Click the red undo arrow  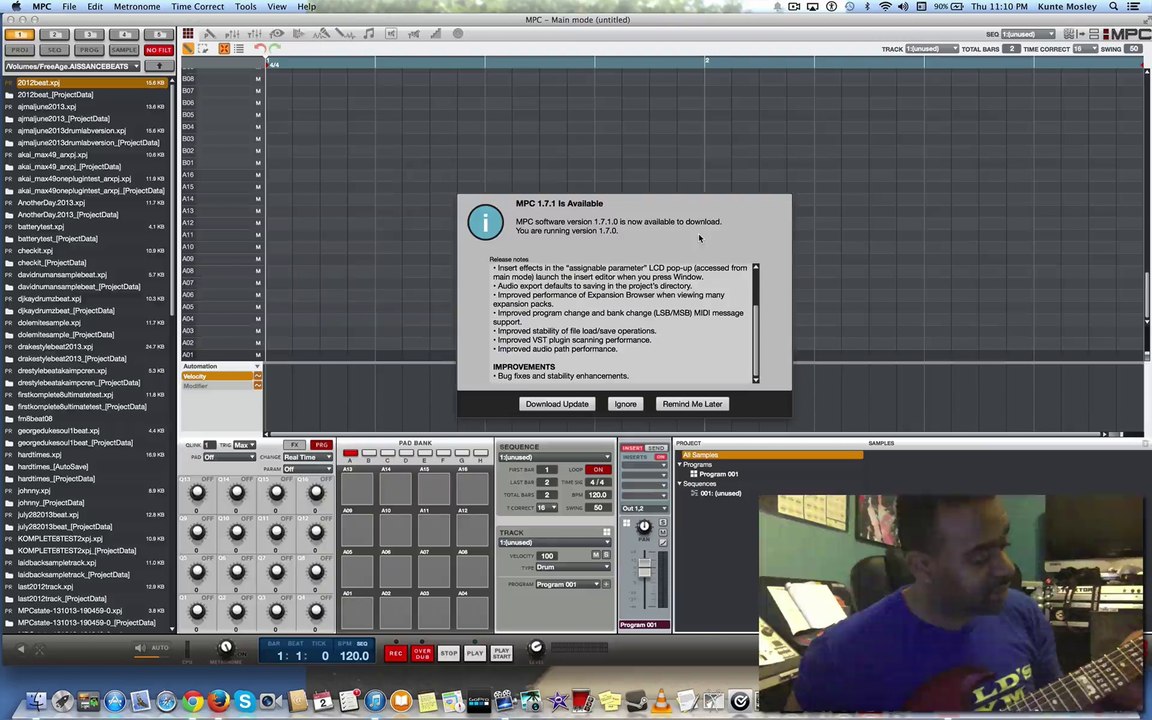pos(259,48)
